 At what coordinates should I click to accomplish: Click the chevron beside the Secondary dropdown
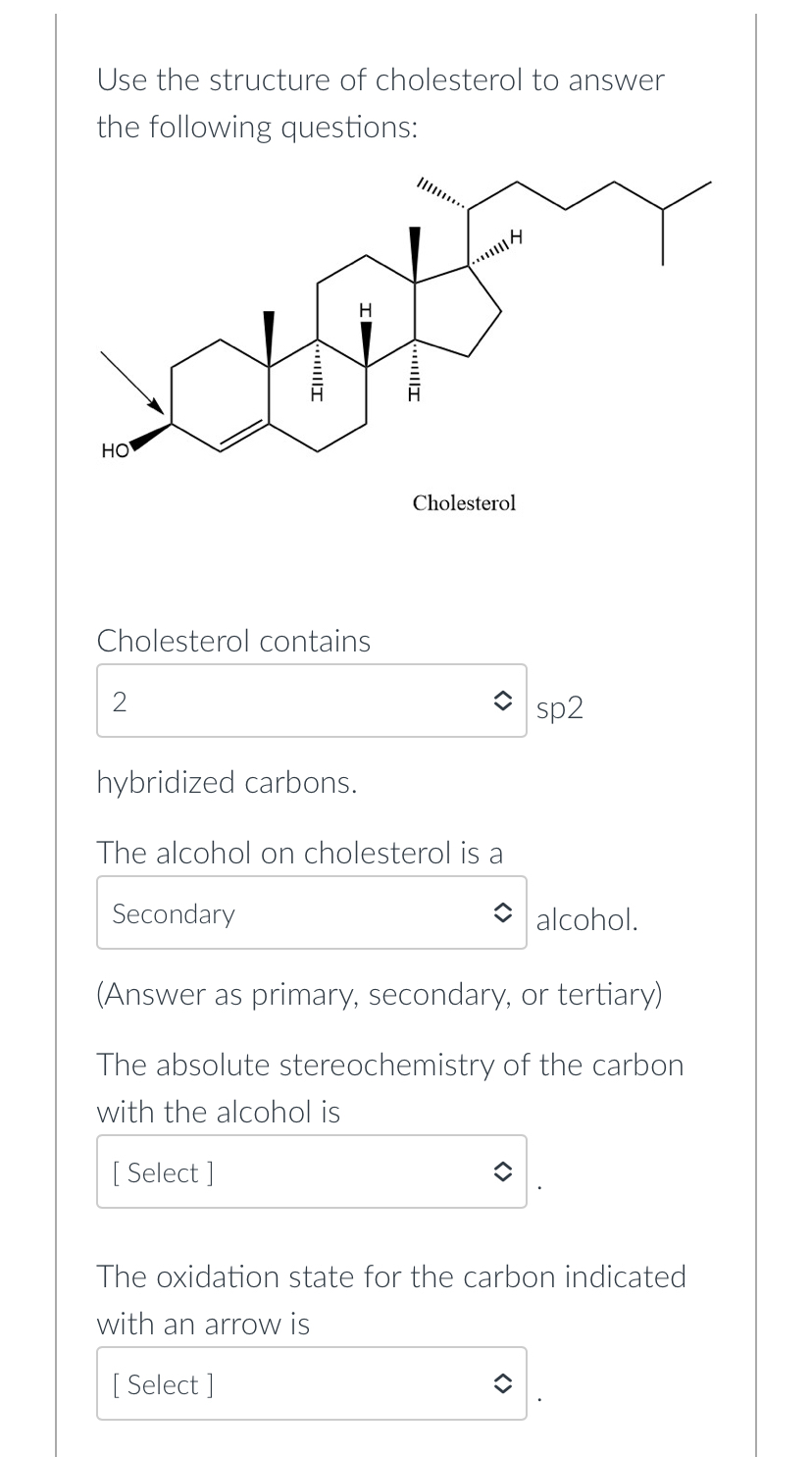tap(504, 912)
